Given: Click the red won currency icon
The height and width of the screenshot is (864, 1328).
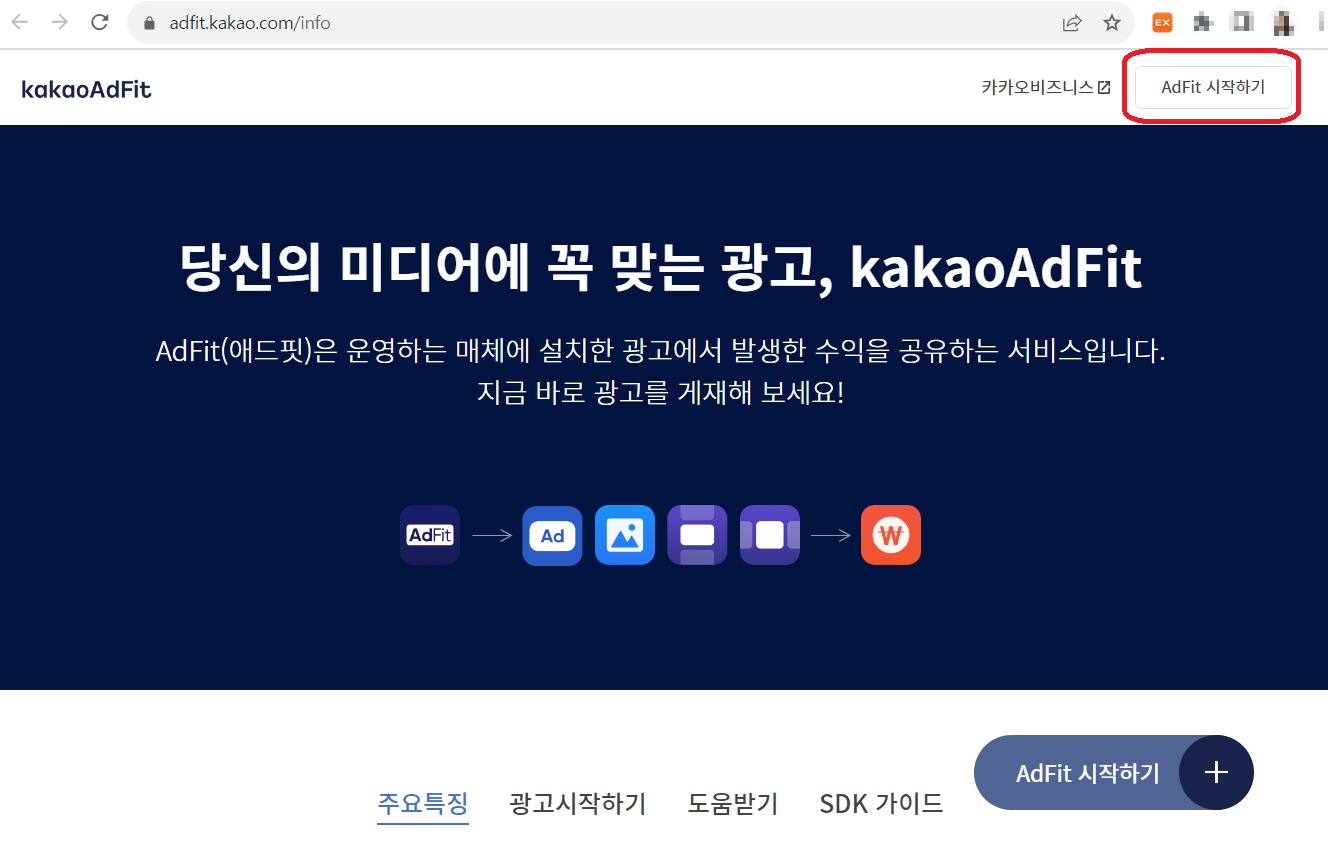Looking at the screenshot, I should (x=891, y=535).
